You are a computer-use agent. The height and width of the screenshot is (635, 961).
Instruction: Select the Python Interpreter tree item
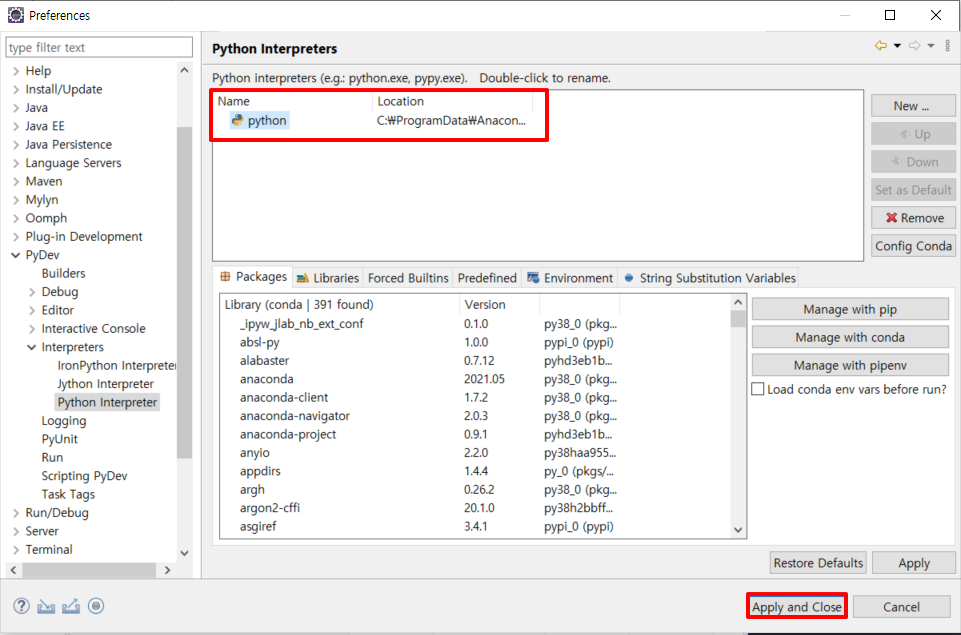click(107, 402)
